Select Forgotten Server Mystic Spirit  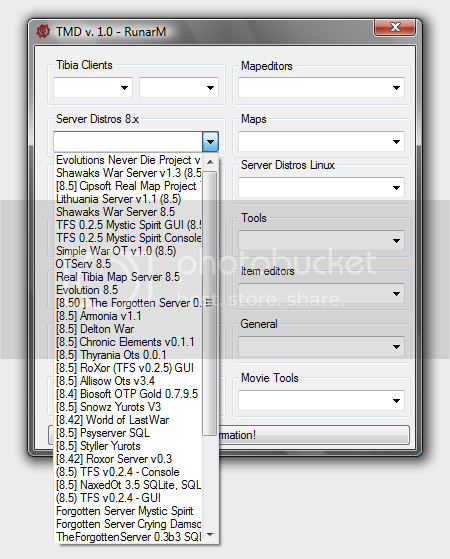(x=128, y=511)
